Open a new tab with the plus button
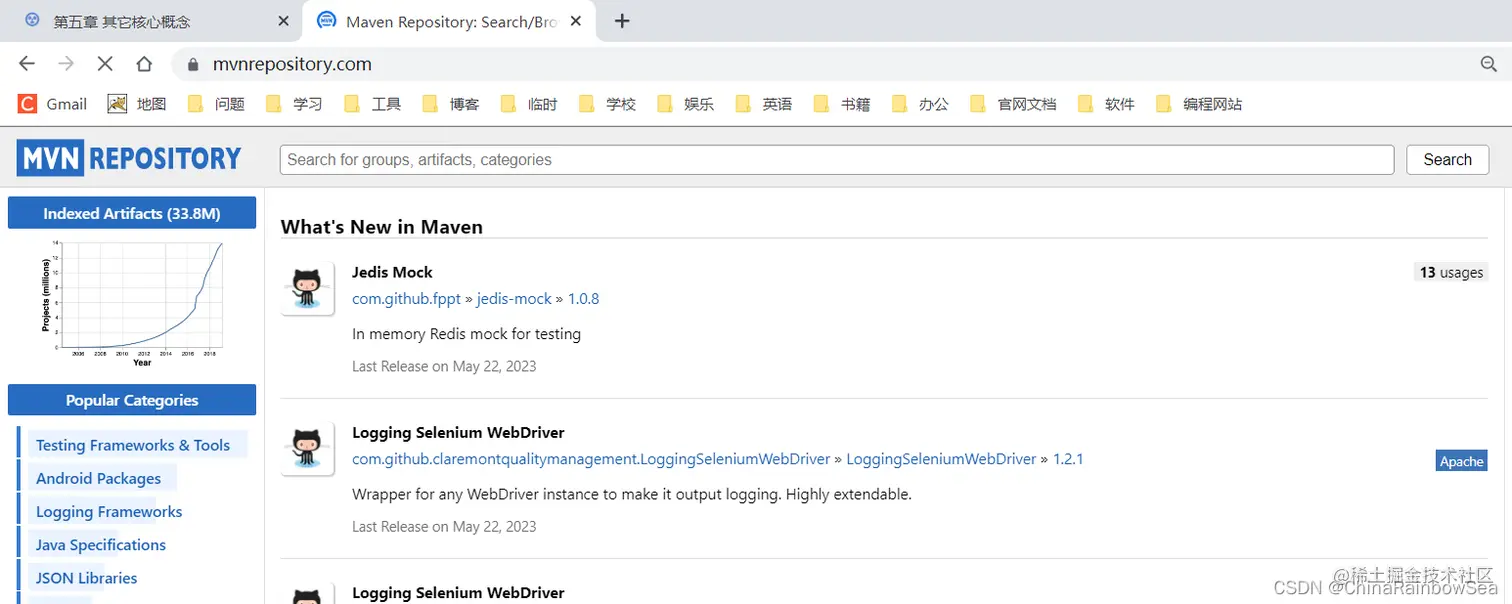This screenshot has height=604, width=1512. click(622, 21)
